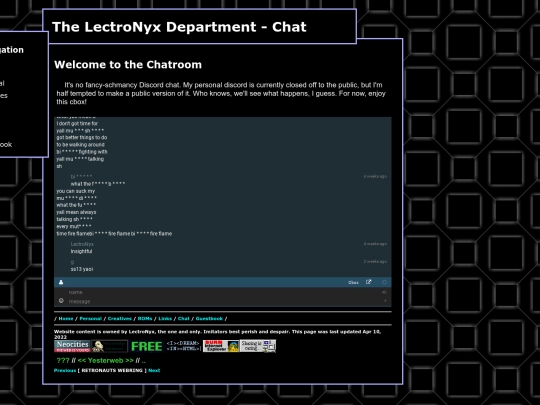Open the Home footer link

(66, 319)
